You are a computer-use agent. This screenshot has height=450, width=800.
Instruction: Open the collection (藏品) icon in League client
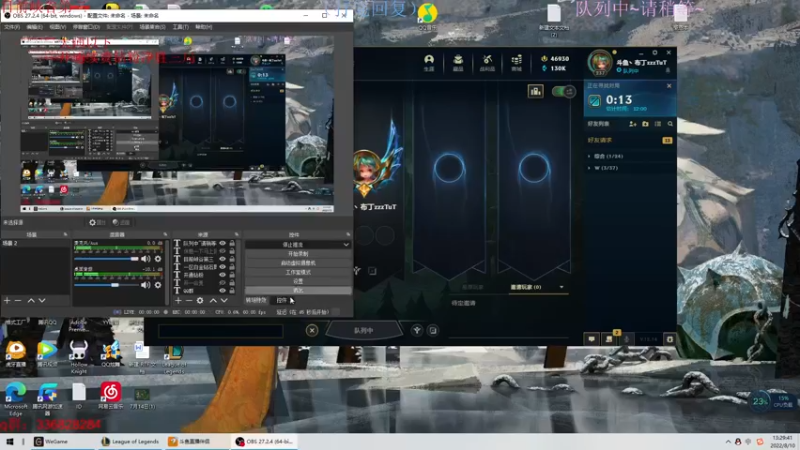click(458, 62)
